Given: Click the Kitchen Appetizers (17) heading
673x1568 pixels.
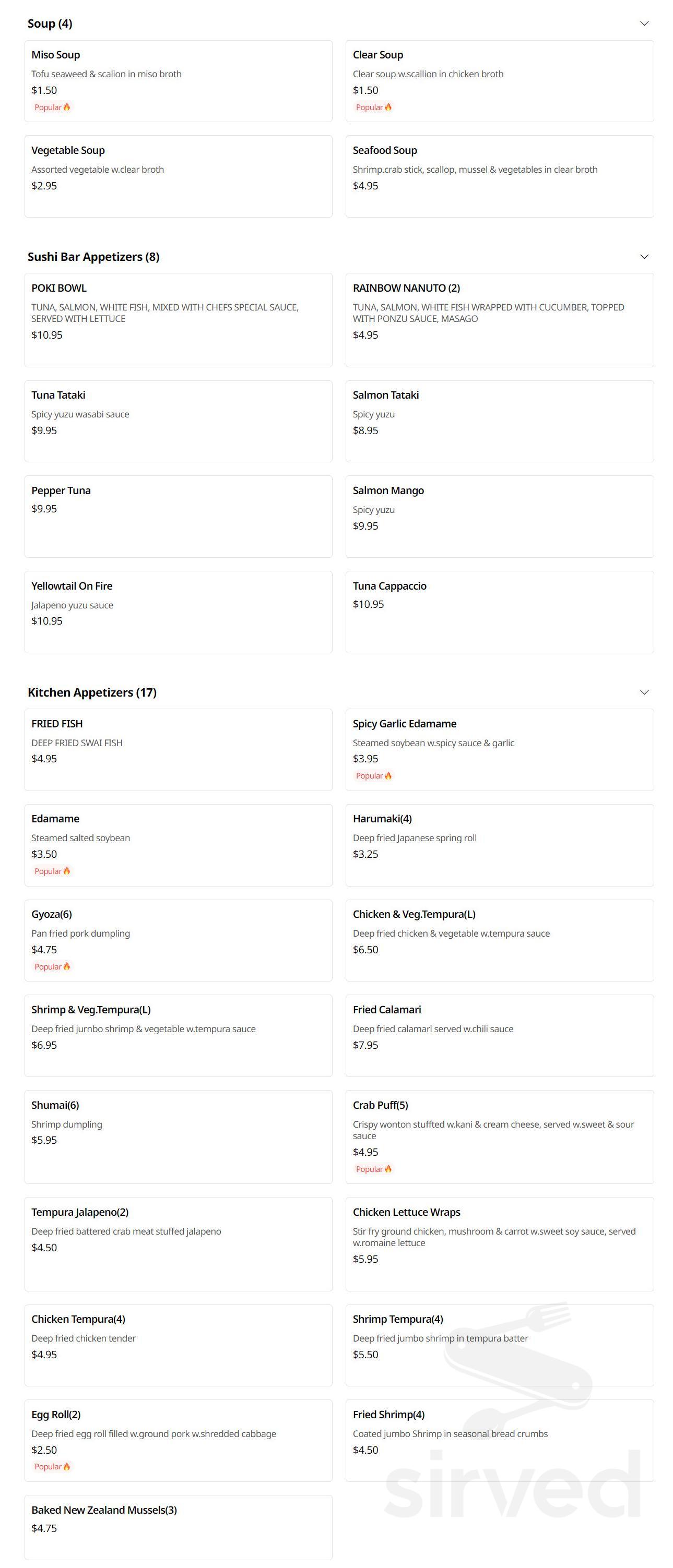Looking at the screenshot, I should pyautogui.click(x=92, y=693).
